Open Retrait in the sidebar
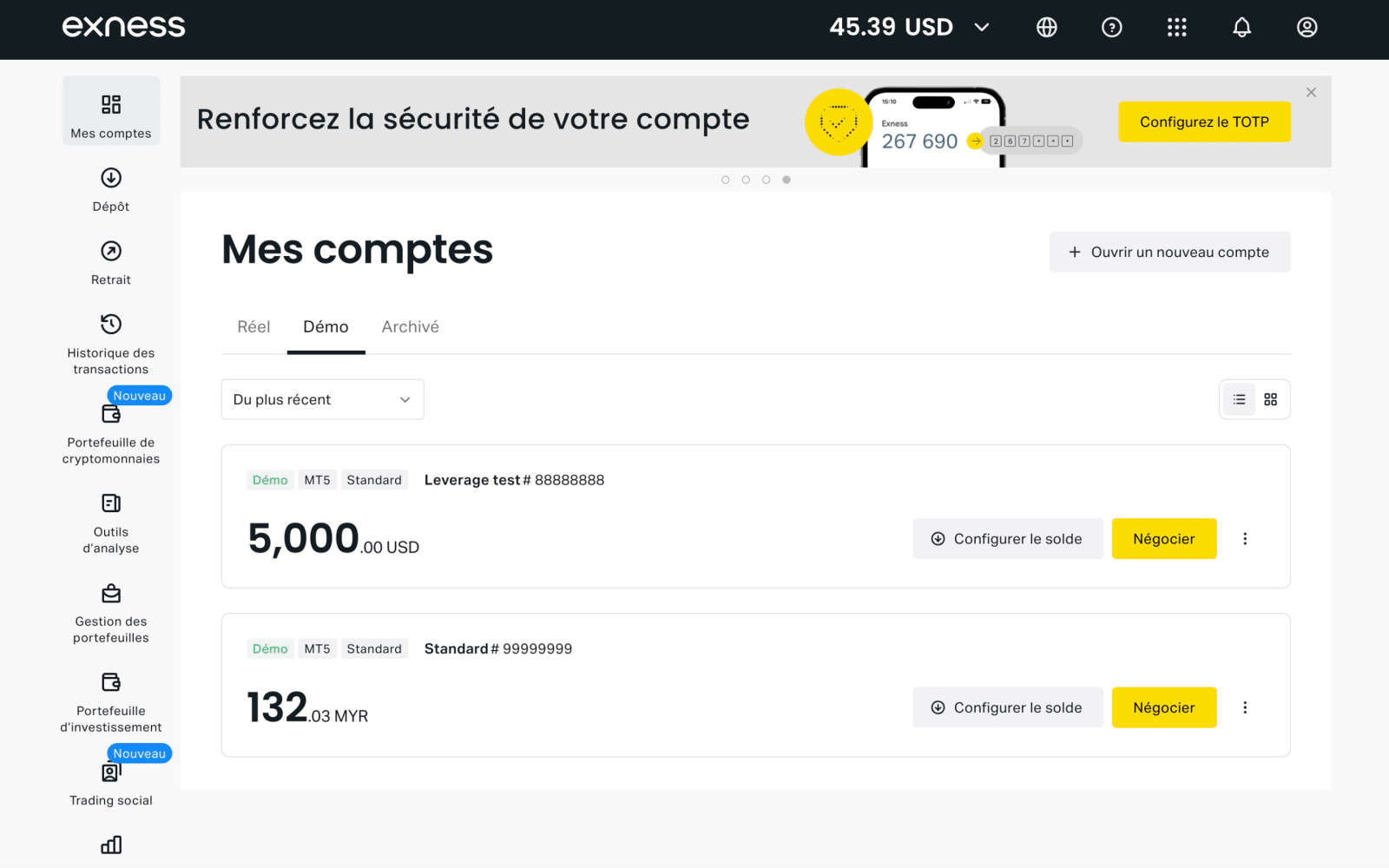The image size is (1389, 868). (111, 263)
